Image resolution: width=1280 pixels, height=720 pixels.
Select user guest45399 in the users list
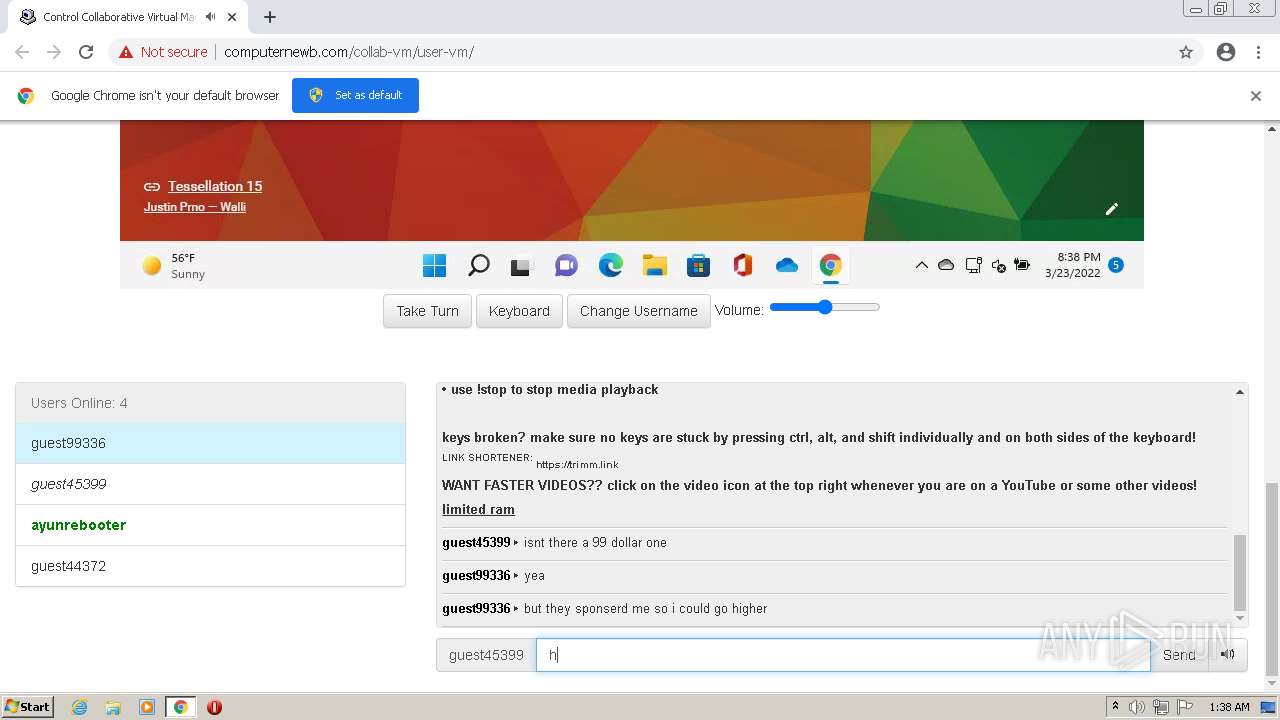click(210, 484)
